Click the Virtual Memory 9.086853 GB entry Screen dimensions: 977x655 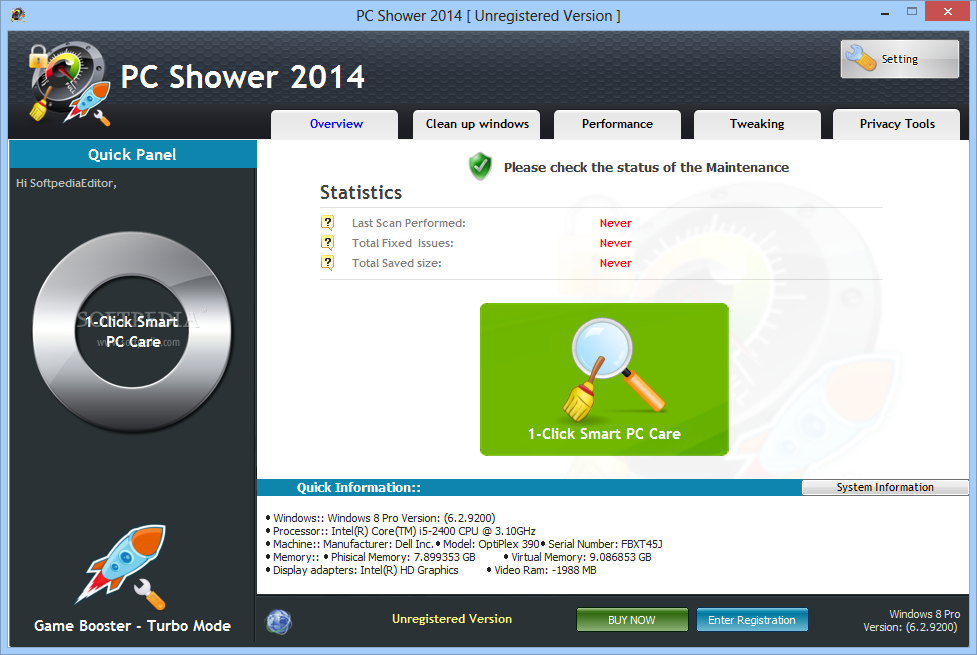[x=578, y=557]
